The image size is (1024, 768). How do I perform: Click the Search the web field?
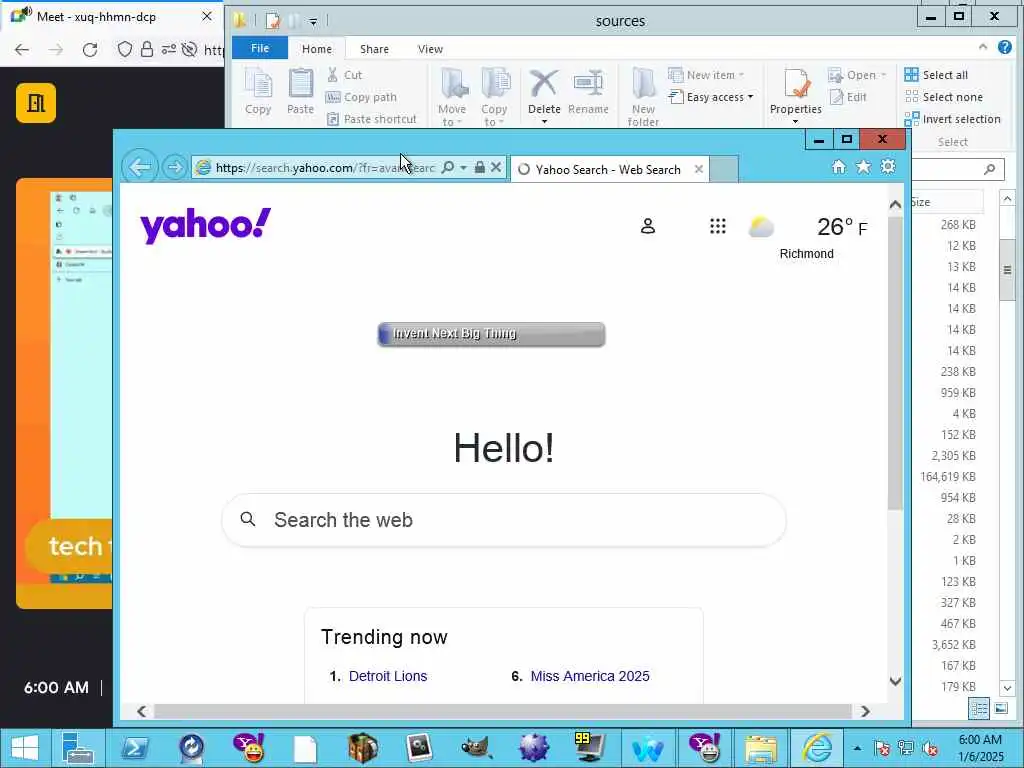(504, 520)
